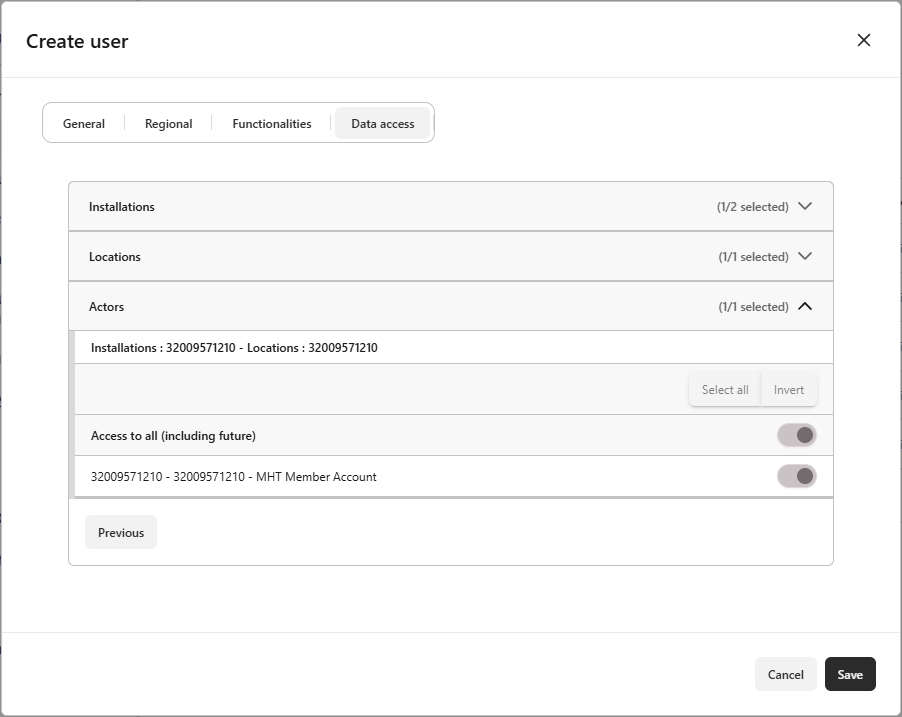
Task: Toggle Access to all (including future)
Action: click(797, 435)
